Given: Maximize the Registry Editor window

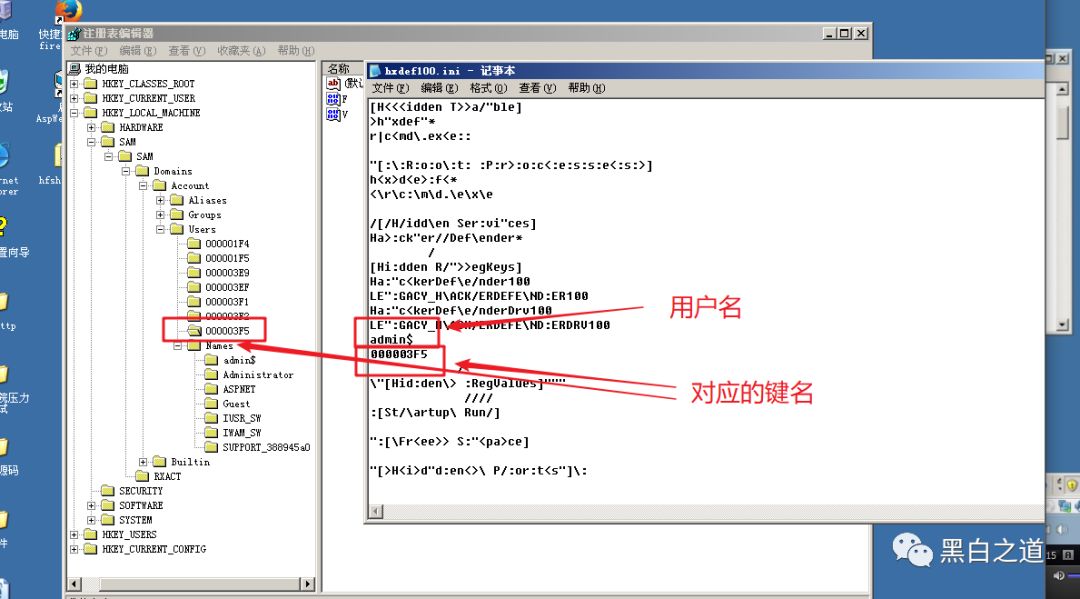Looking at the screenshot, I should [x=844, y=33].
